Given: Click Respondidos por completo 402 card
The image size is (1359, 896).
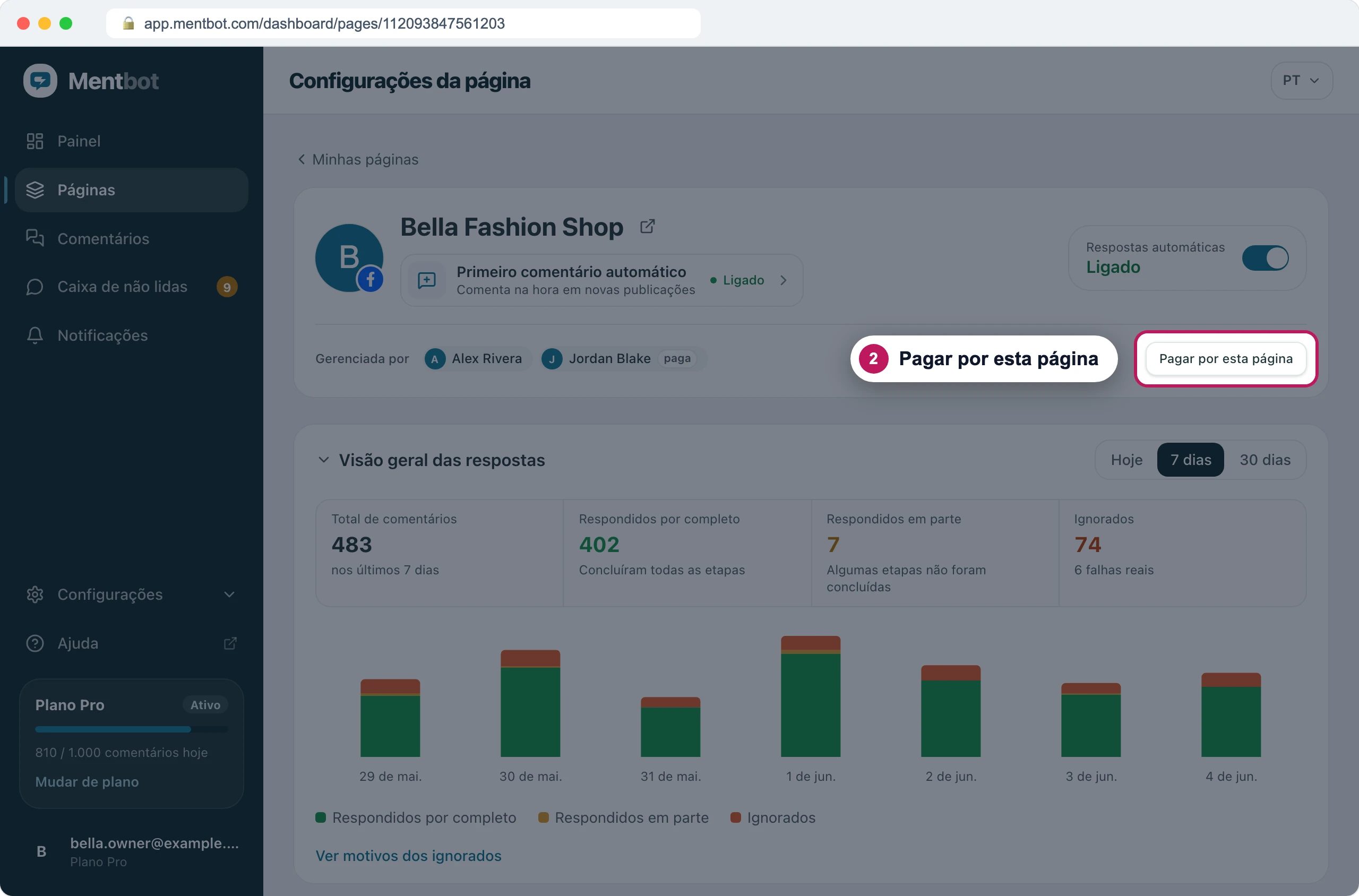Looking at the screenshot, I should 687,553.
